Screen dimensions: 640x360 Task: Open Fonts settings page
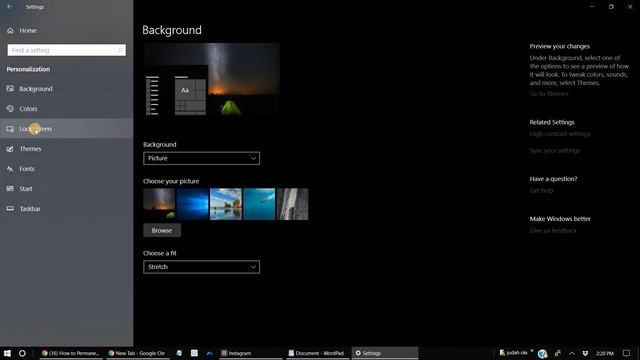pos(67,169)
